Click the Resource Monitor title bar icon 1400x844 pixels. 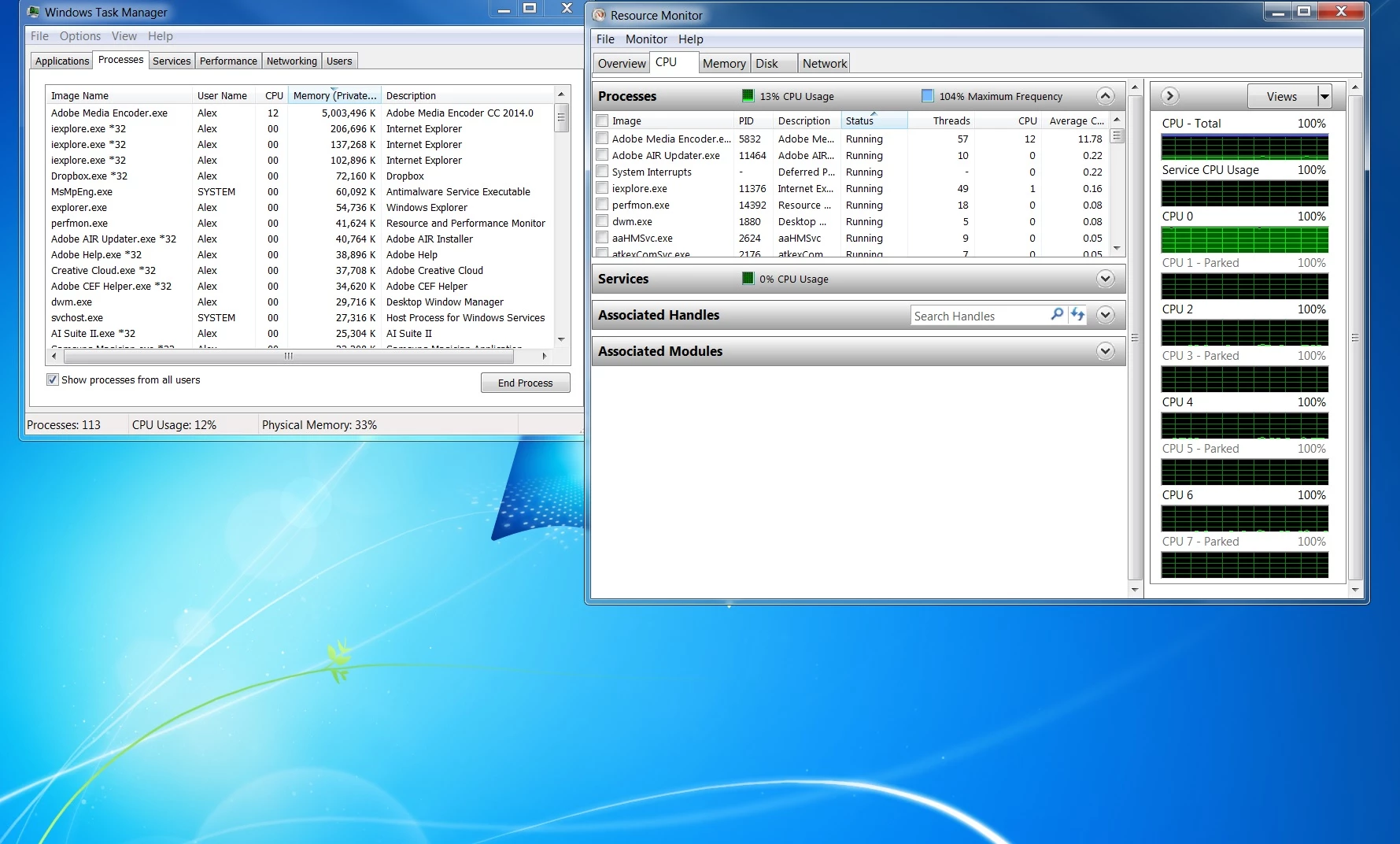click(599, 15)
